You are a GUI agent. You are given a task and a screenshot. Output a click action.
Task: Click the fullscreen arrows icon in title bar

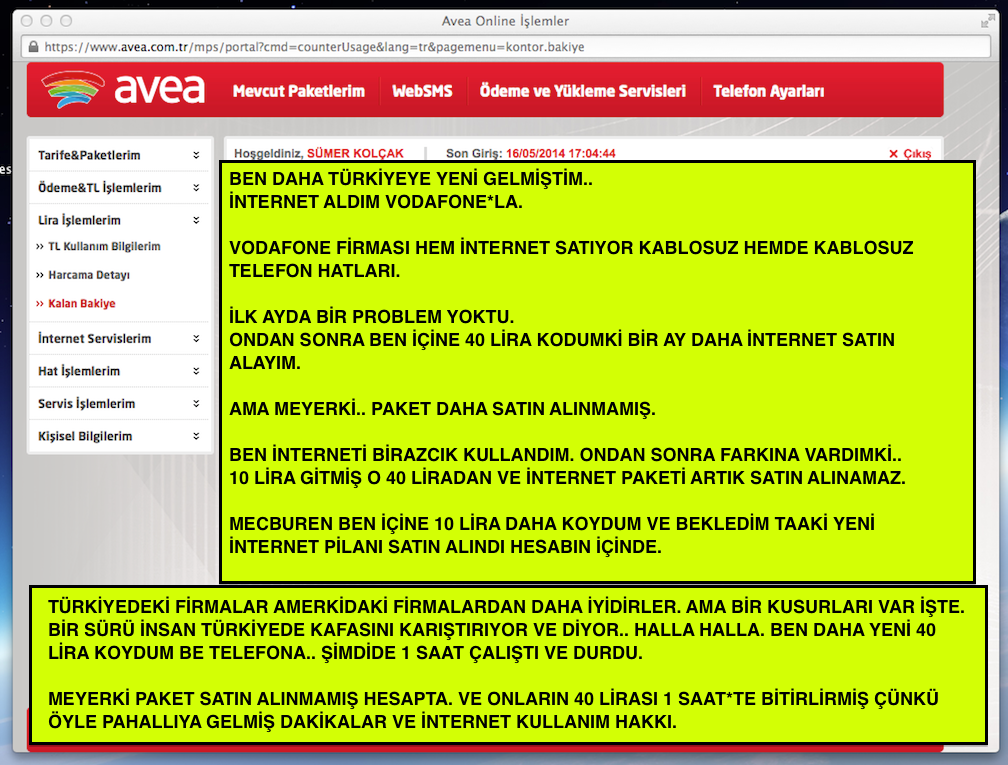tap(987, 21)
